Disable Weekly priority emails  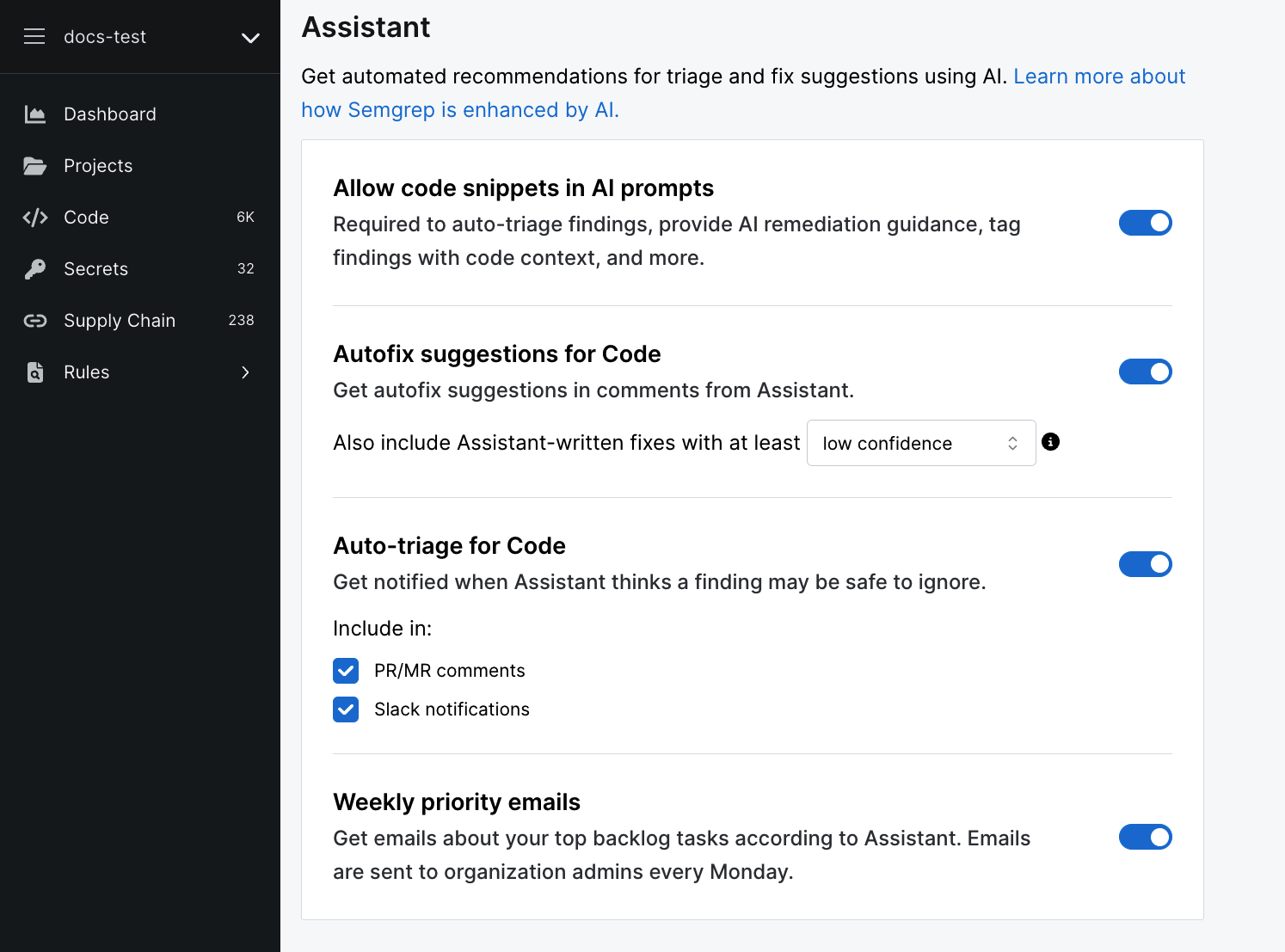click(x=1145, y=837)
